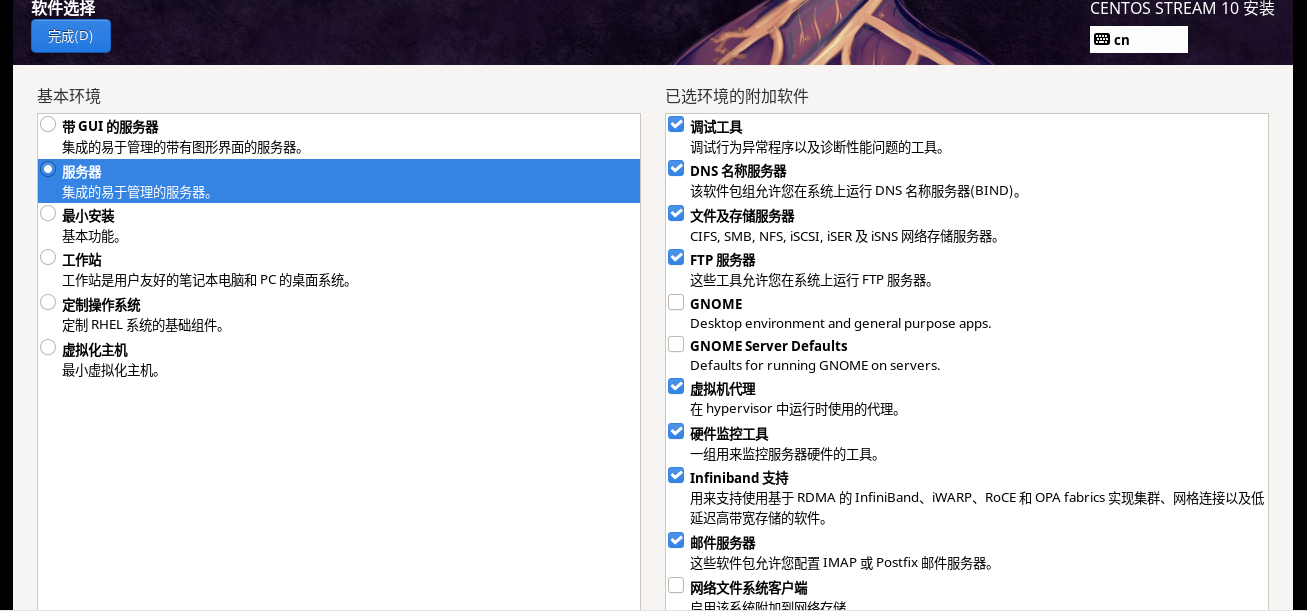Screen dimensions: 1307x611
Task: Uncheck the 调试工具 add-on
Action: click(675, 123)
